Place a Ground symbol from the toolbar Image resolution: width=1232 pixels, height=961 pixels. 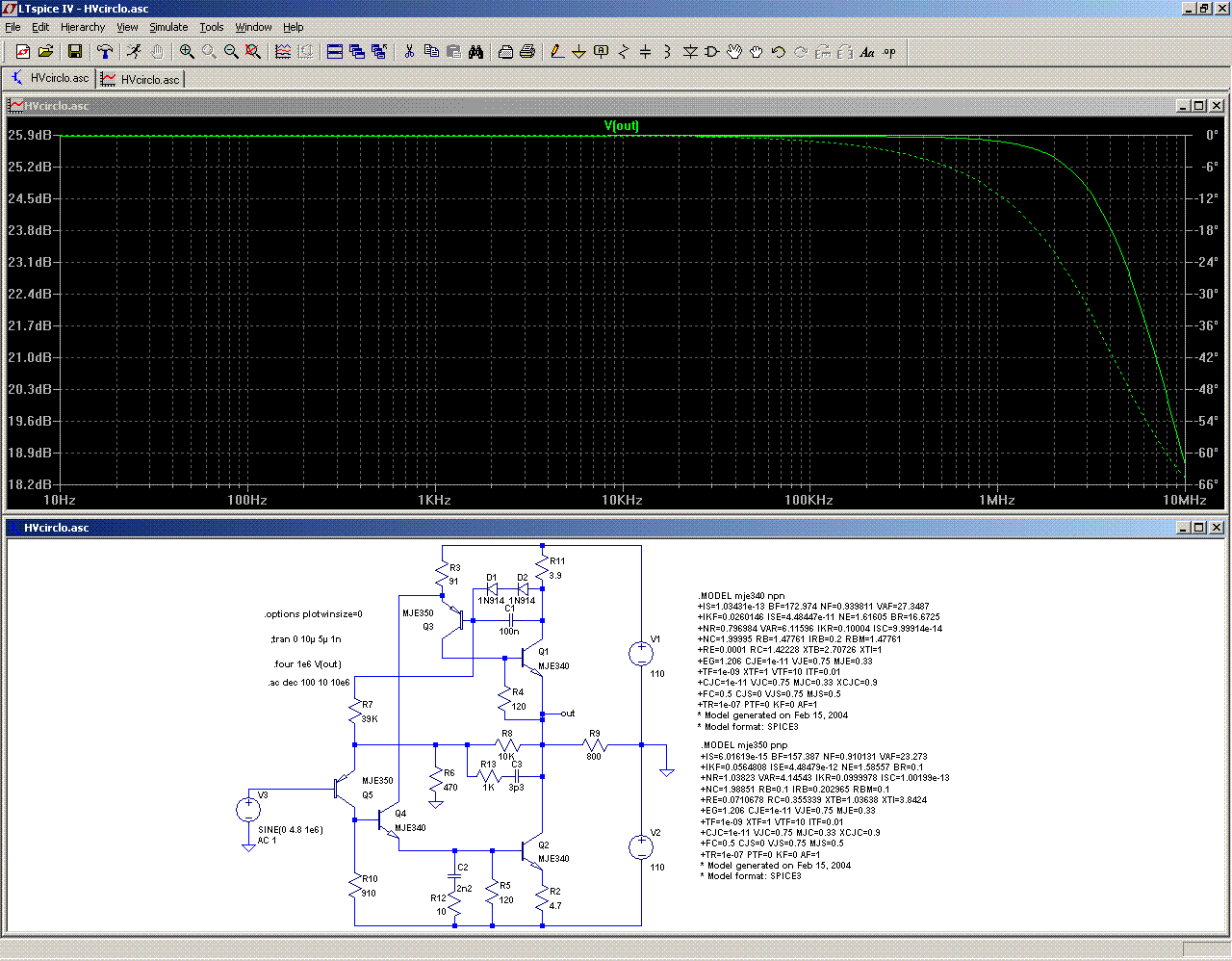point(578,52)
